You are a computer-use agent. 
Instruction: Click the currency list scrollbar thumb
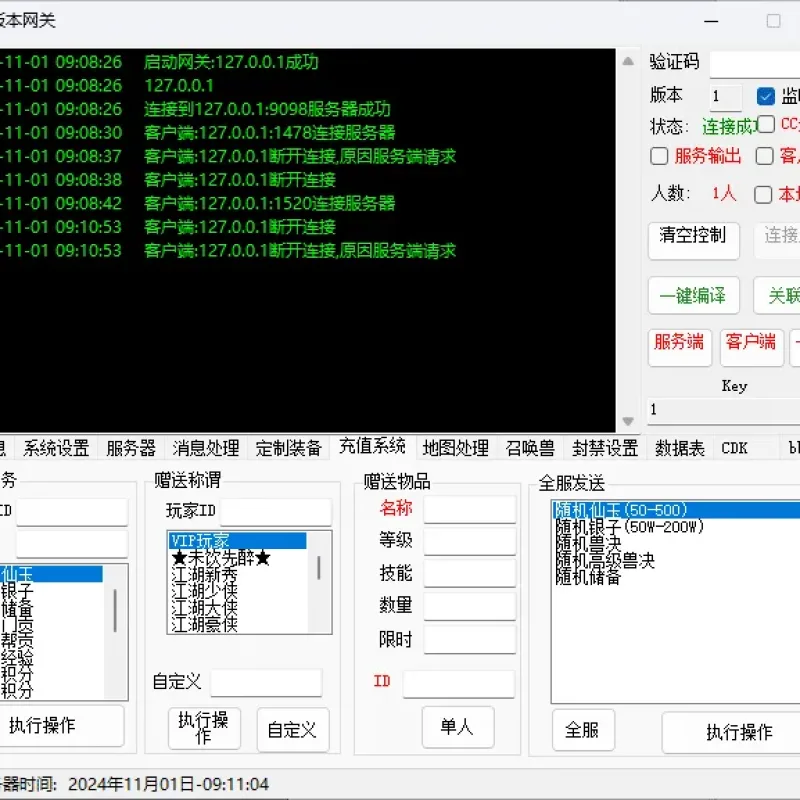115,611
